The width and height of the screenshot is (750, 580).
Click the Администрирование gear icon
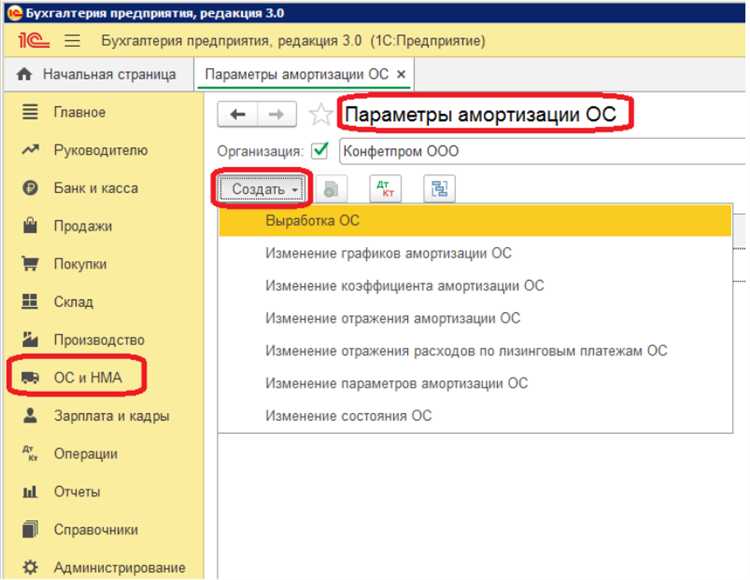tap(30, 568)
